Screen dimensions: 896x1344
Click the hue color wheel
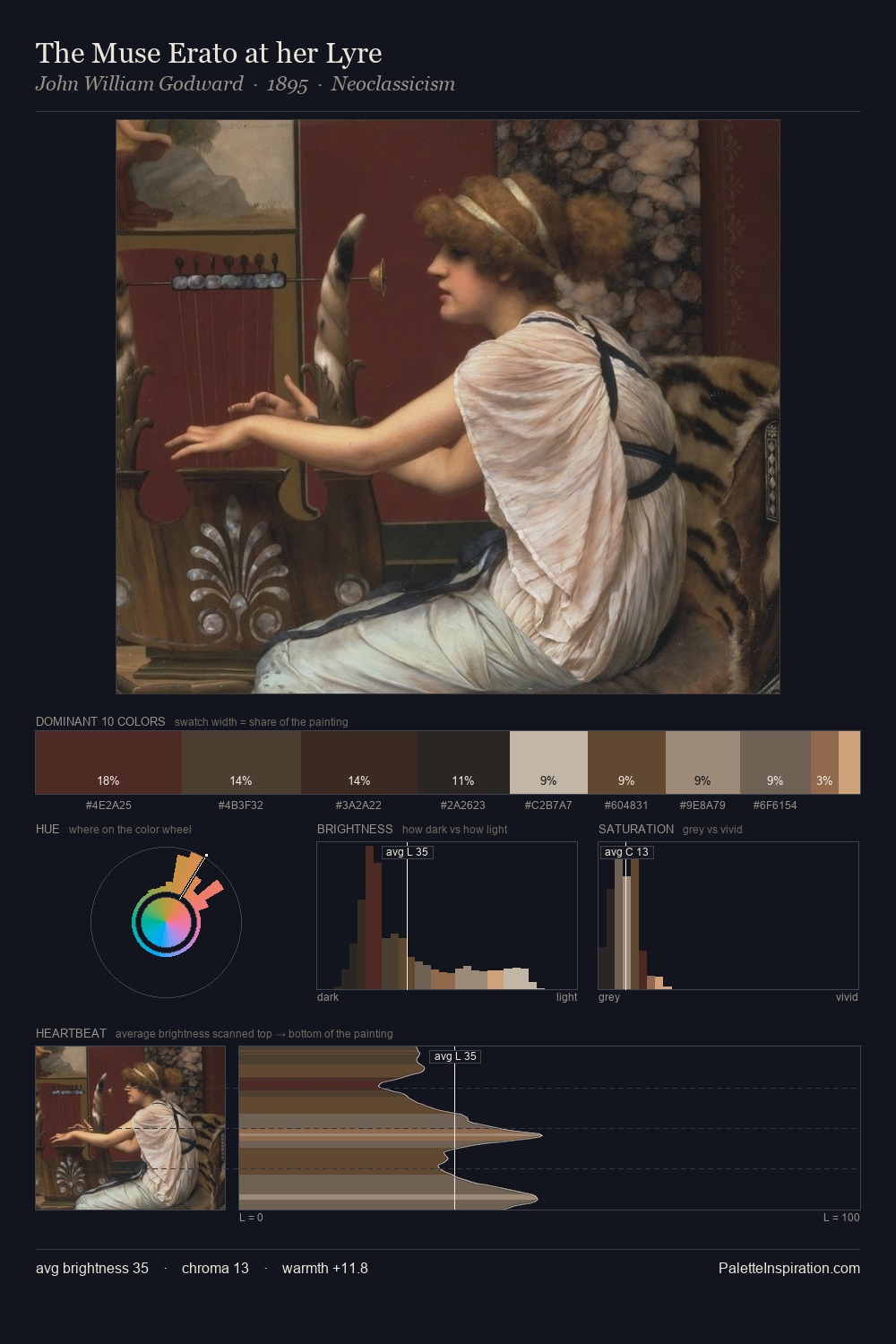point(166,922)
